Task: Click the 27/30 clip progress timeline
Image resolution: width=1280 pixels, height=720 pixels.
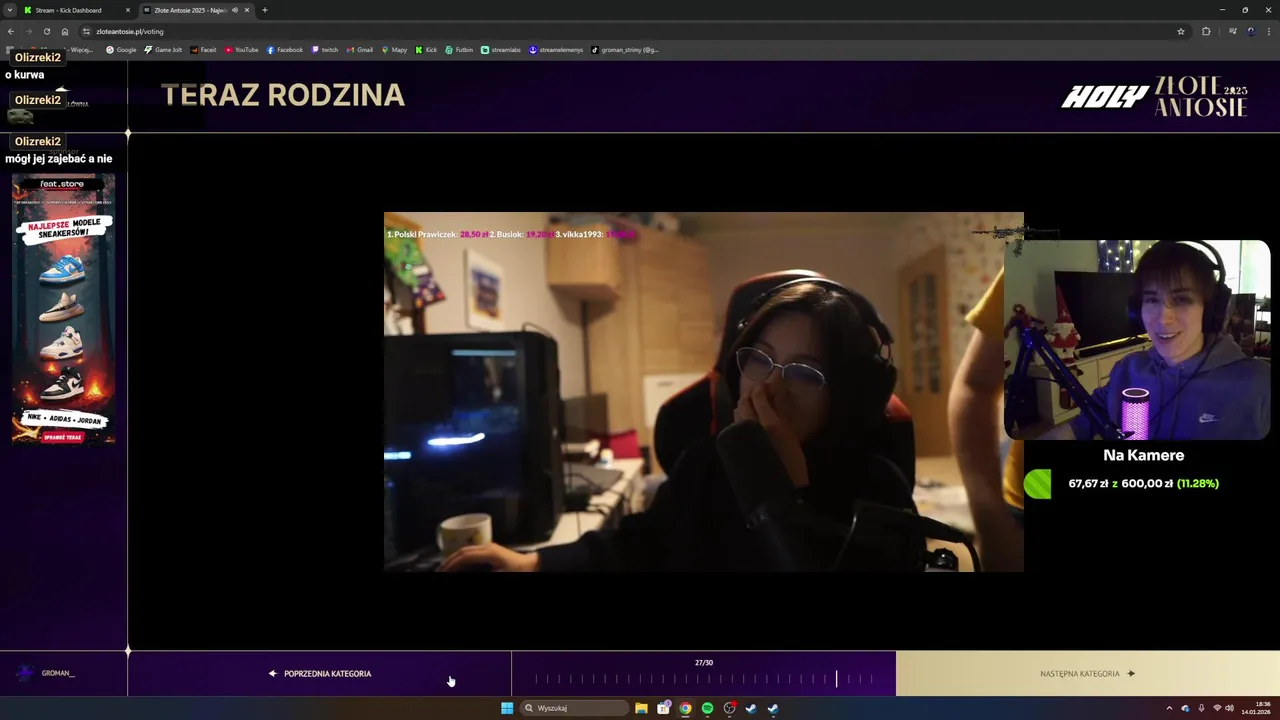Action: pyautogui.click(x=704, y=674)
